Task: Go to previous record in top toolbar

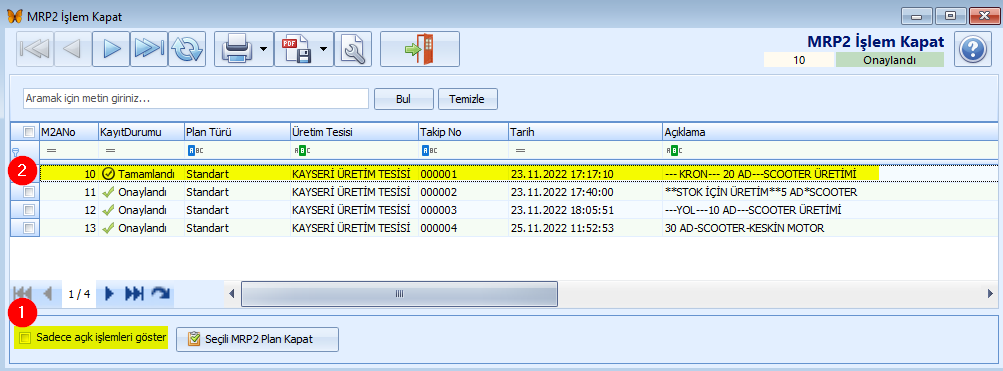Action: [73, 49]
